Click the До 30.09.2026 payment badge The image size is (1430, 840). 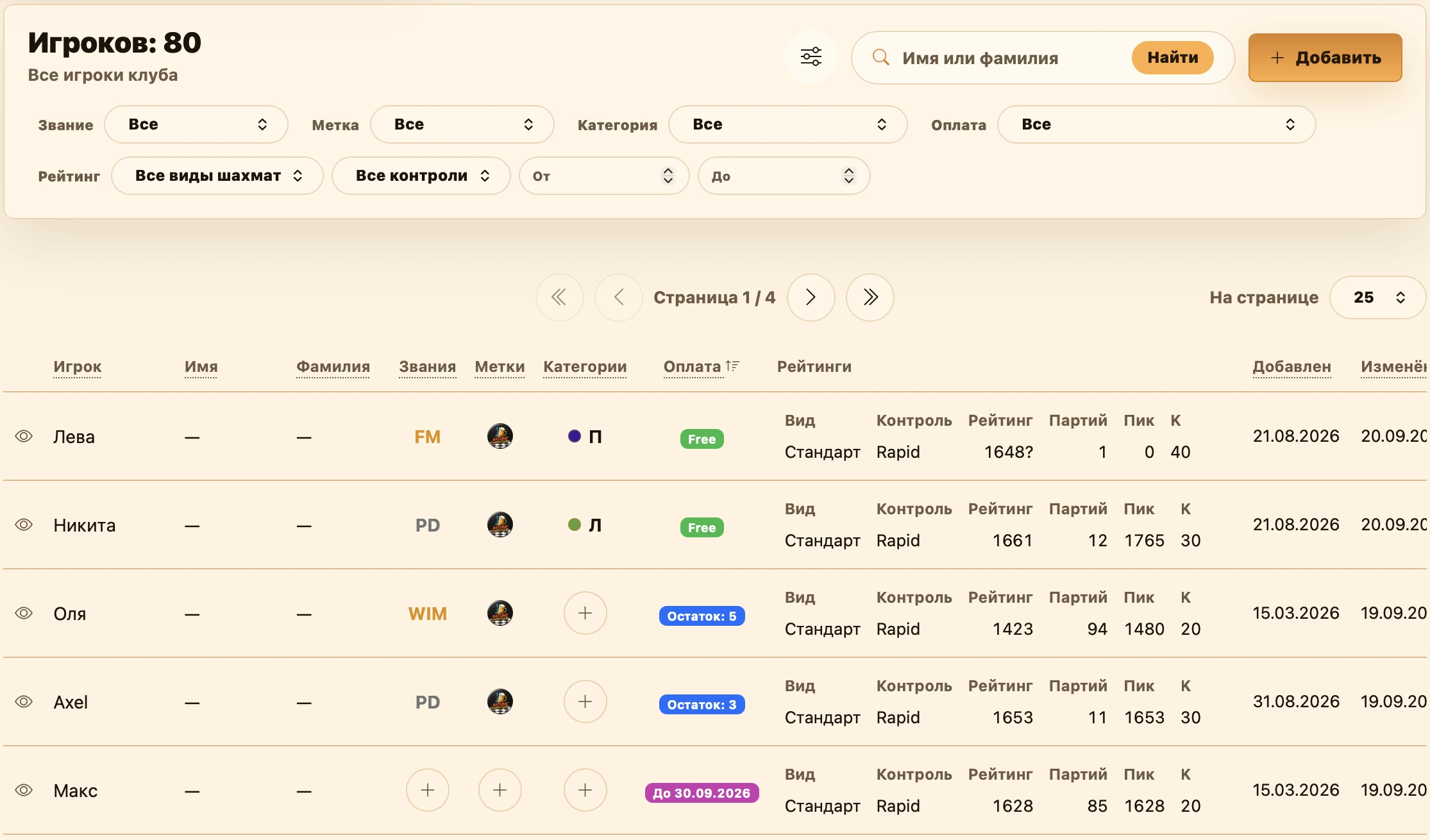702,793
